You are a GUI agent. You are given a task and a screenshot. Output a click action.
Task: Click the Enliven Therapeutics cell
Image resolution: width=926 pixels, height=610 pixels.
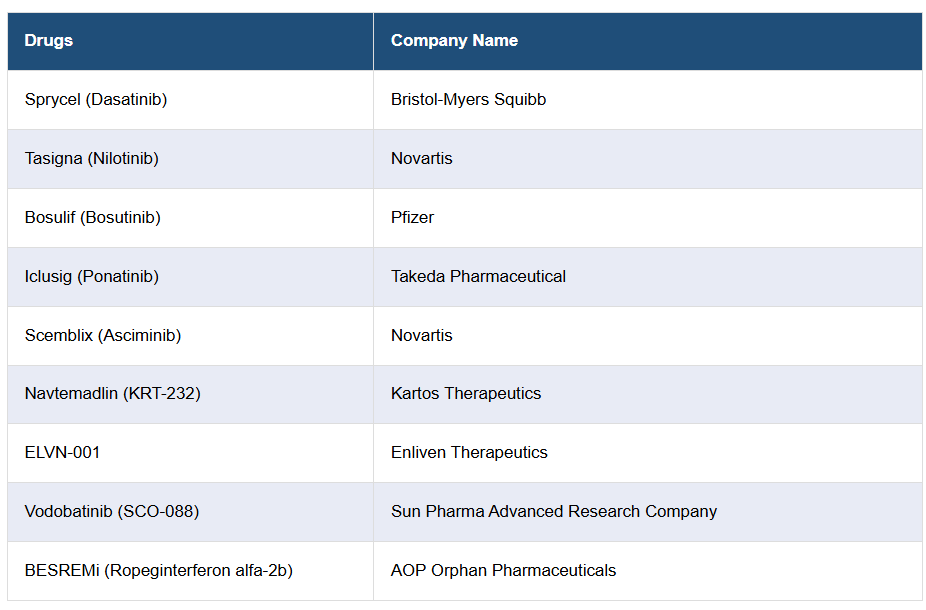(x=469, y=452)
